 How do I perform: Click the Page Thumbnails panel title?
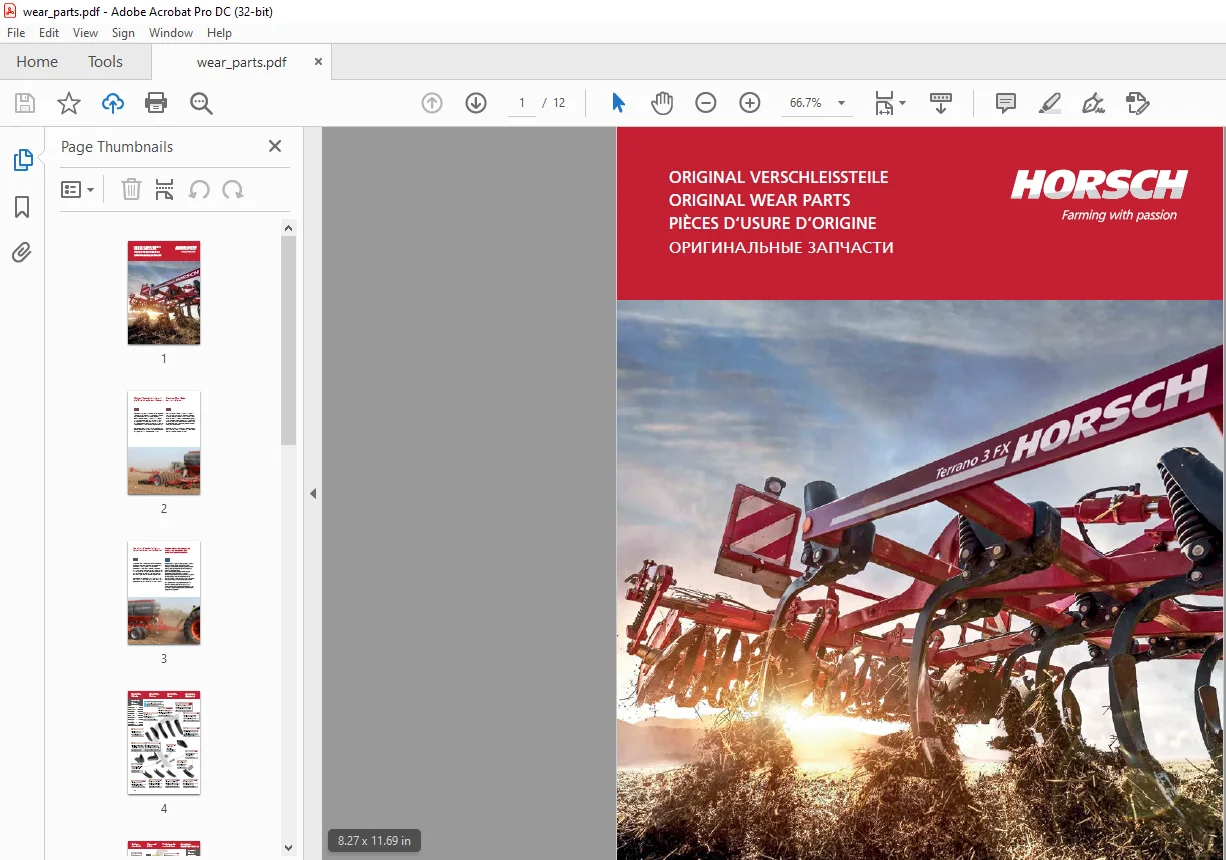pos(117,146)
